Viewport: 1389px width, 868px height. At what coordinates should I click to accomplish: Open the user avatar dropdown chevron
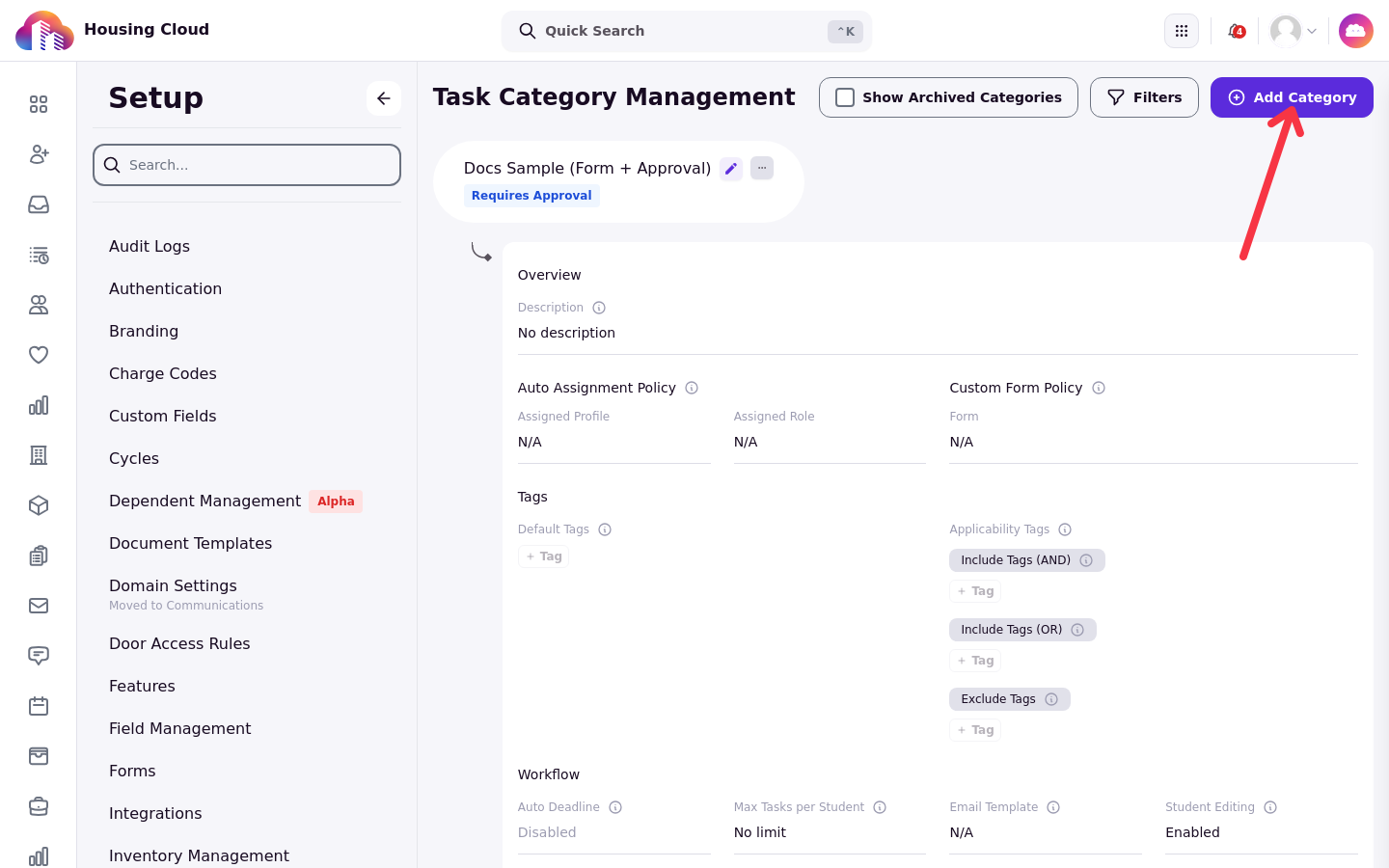(x=1312, y=31)
